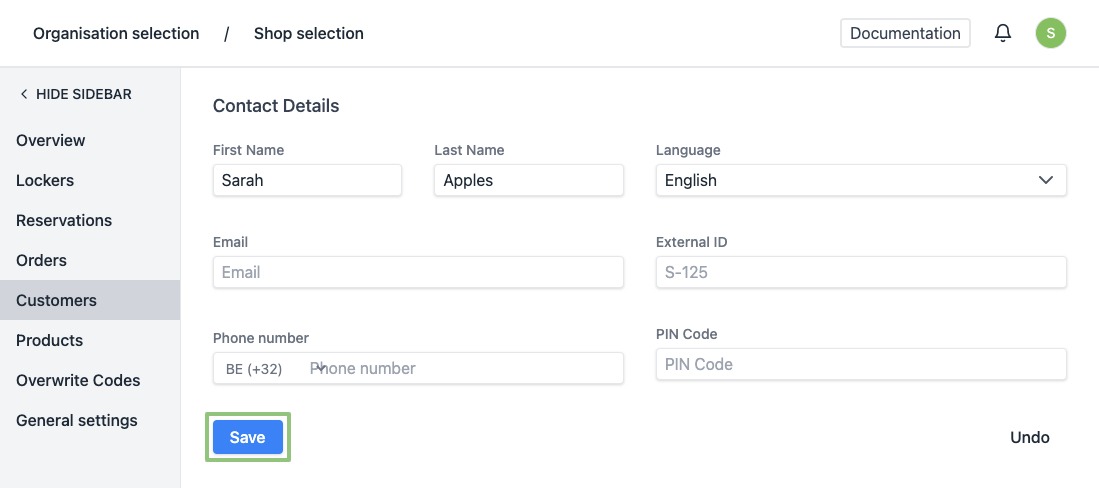Image resolution: width=1099 pixels, height=488 pixels.
Task: Open the green user avatar menu
Action: pos(1050,33)
